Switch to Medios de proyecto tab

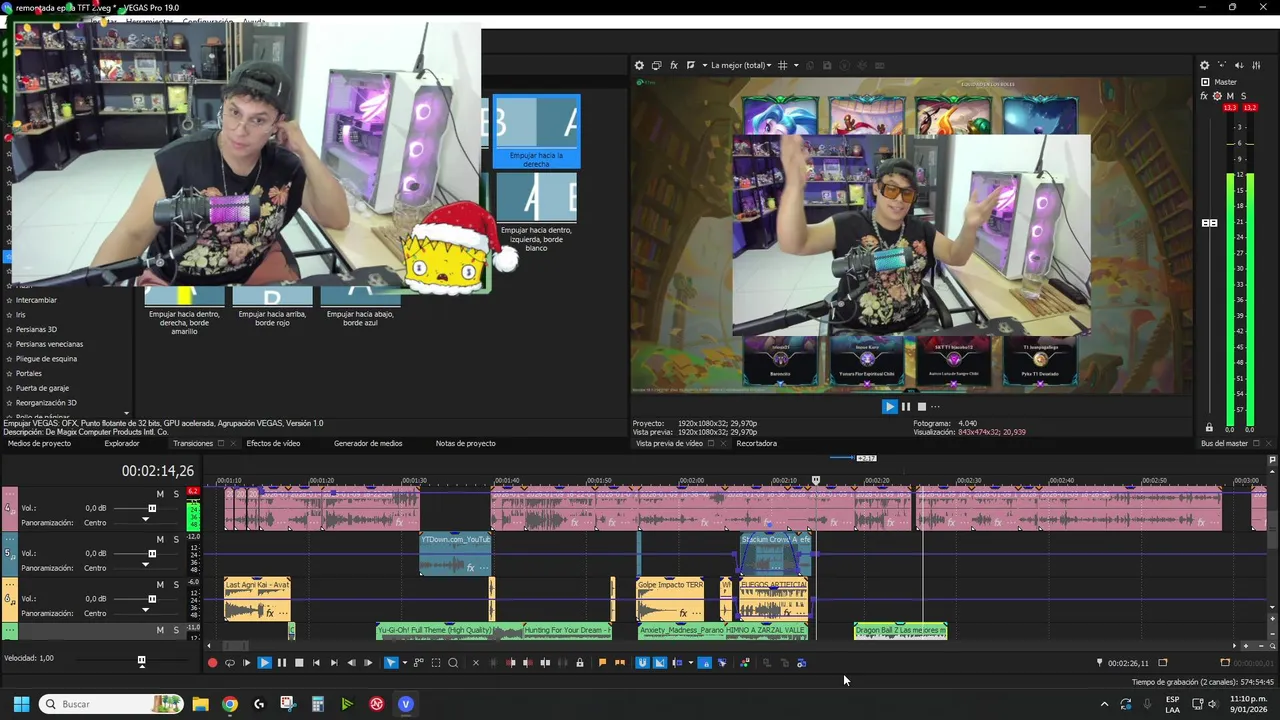tap(39, 443)
